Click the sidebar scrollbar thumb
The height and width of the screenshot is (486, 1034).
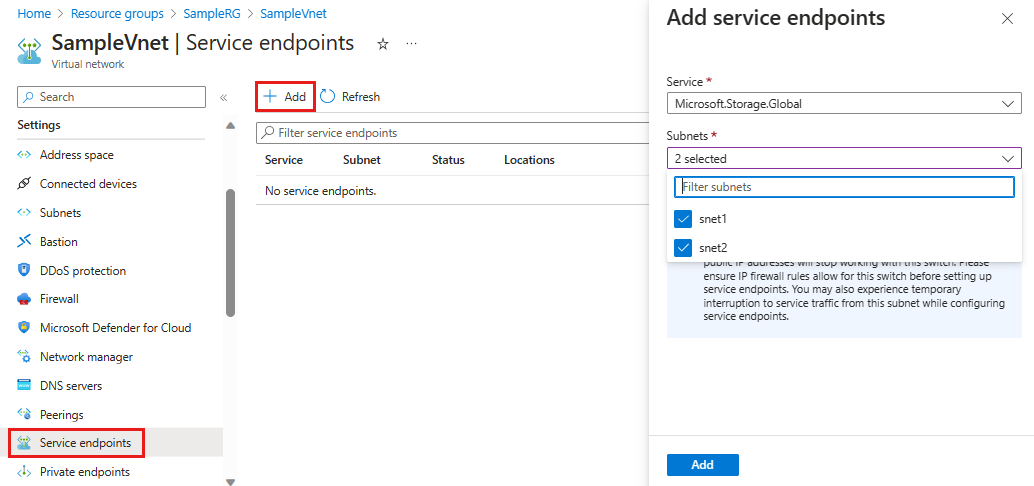click(230, 253)
